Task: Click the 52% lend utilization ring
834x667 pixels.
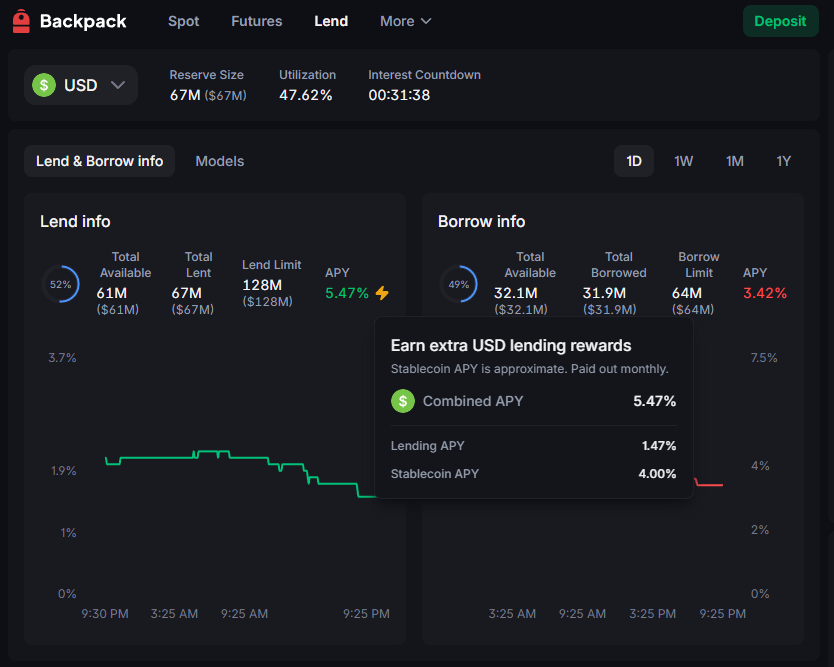Action: [60, 285]
